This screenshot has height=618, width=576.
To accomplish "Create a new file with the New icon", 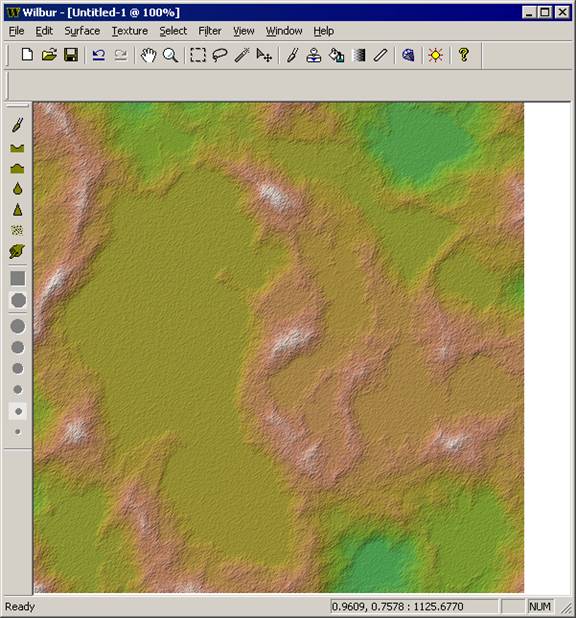I will [x=27, y=55].
